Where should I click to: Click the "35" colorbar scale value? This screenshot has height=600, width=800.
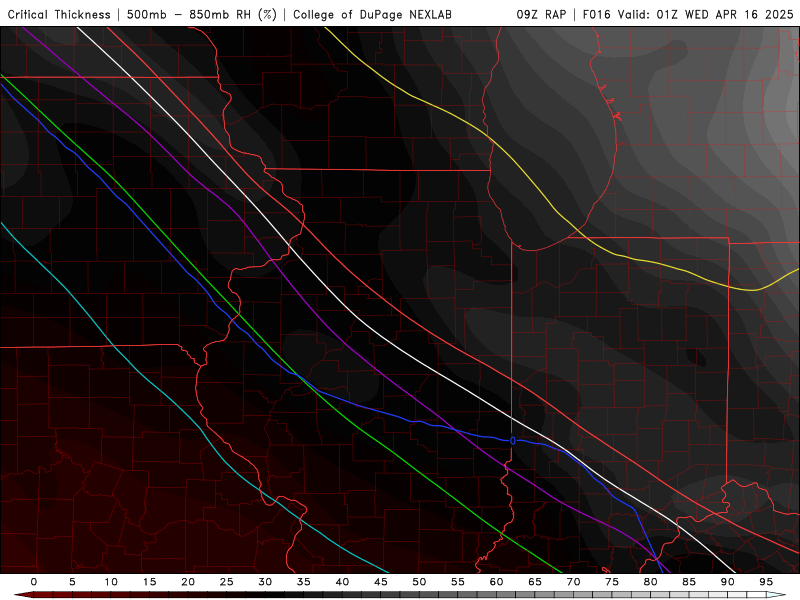(304, 582)
